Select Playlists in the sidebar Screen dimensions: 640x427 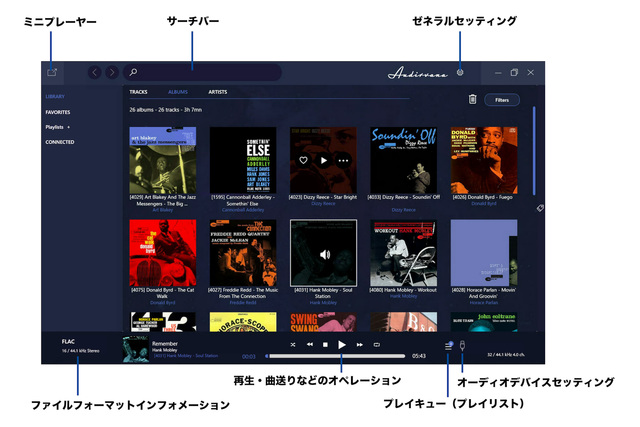[54, 127]
